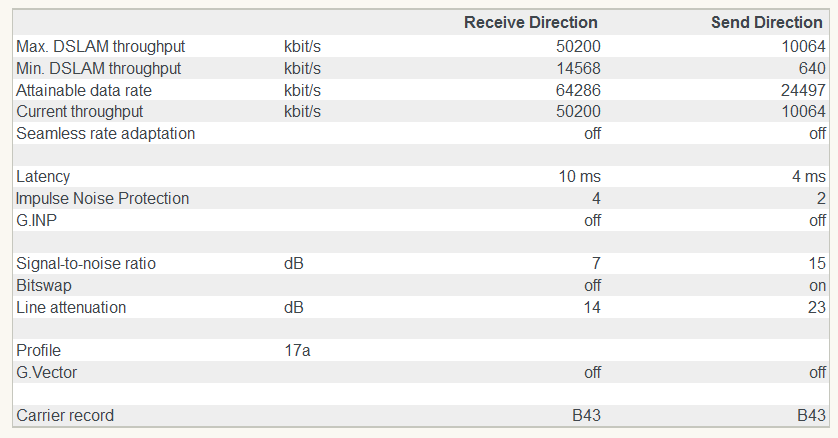Click the attainable send rate value 24497
The image size is (838, 438).
(805, 90)
